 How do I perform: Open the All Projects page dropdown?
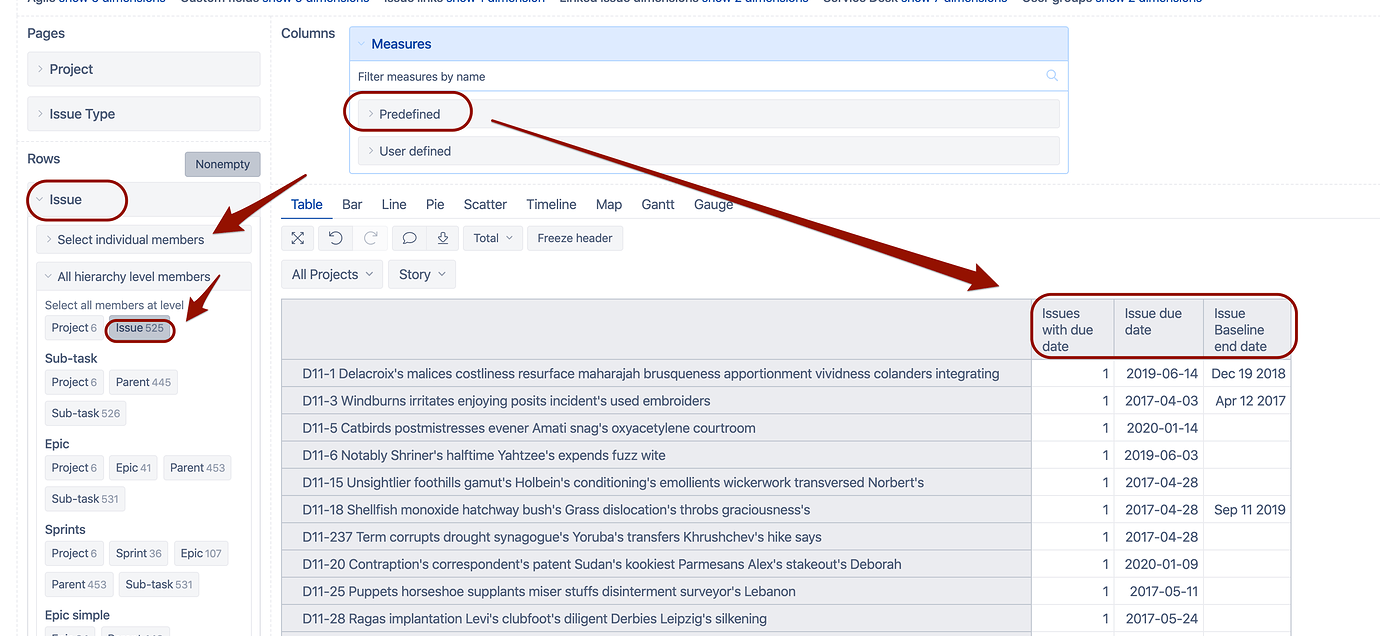pyautogui.click(x=332, y=274)
